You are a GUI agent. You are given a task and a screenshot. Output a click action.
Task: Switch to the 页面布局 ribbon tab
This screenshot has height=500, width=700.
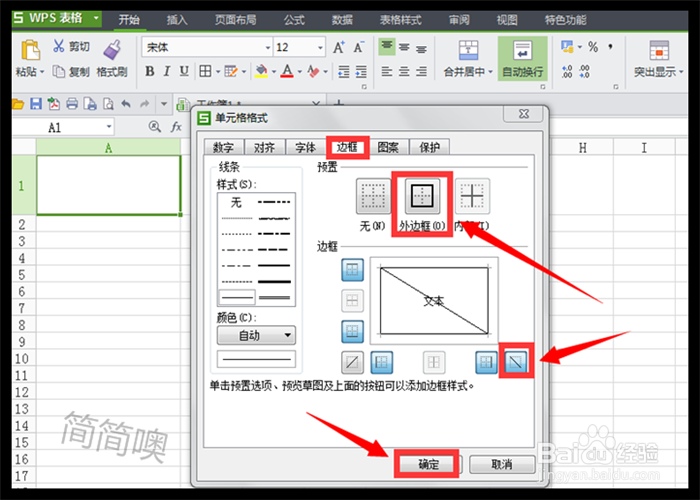(x=236, y=20)
